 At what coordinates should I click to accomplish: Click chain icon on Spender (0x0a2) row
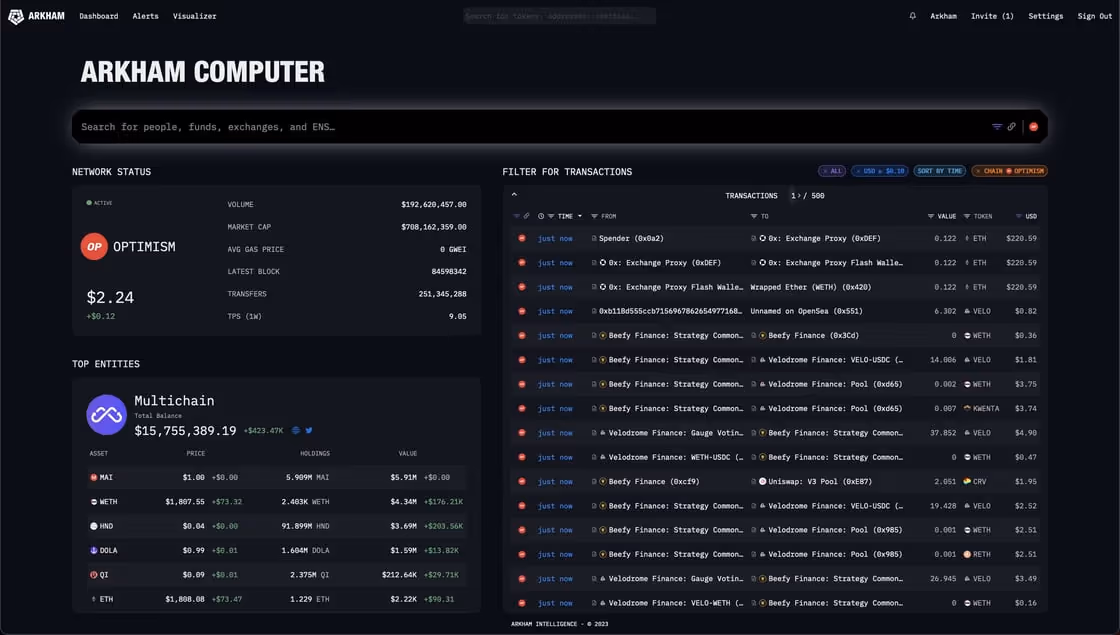[x=522, y=238]
